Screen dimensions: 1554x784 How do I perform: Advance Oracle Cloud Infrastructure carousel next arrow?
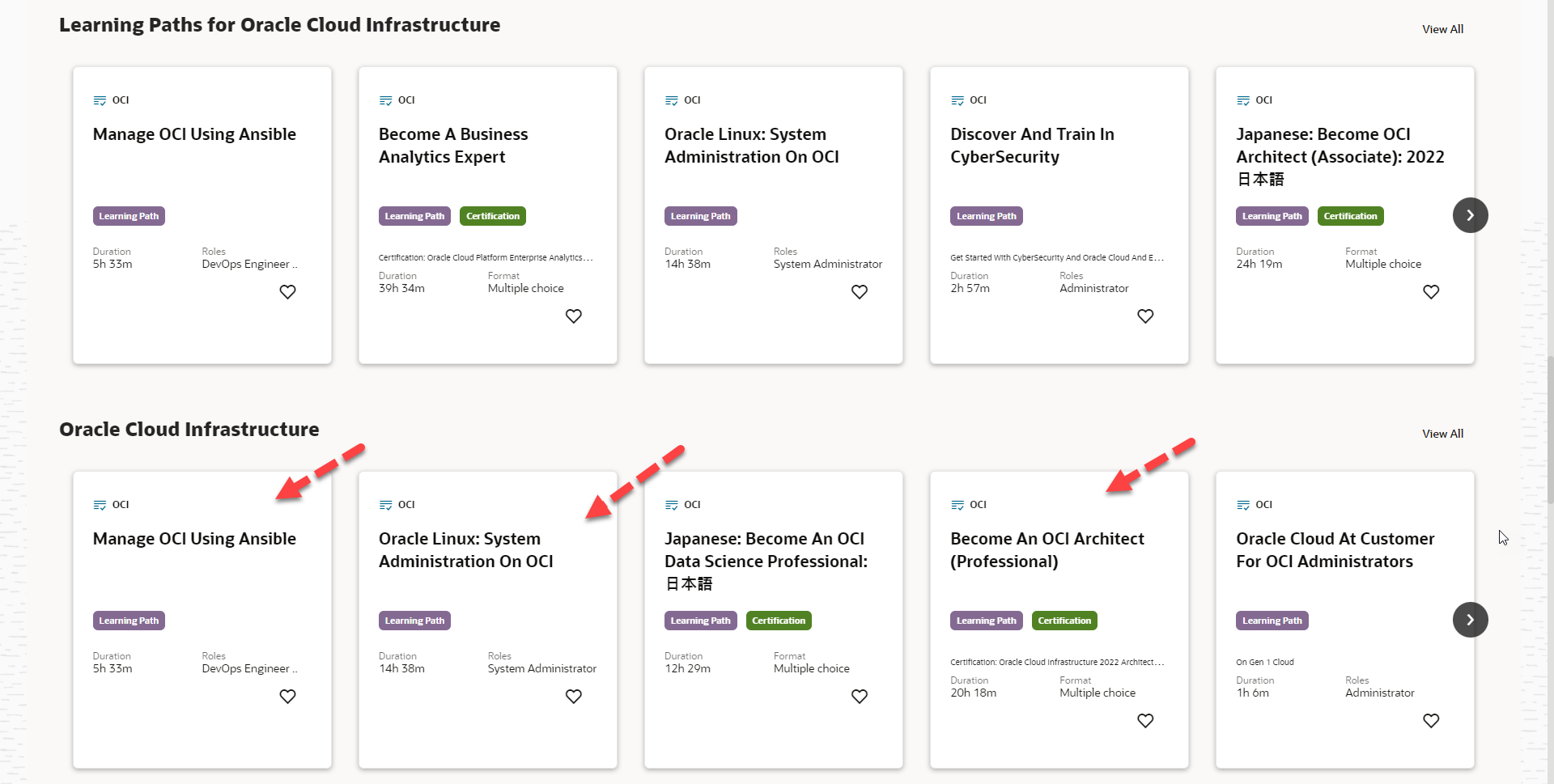click(1470, 620)
